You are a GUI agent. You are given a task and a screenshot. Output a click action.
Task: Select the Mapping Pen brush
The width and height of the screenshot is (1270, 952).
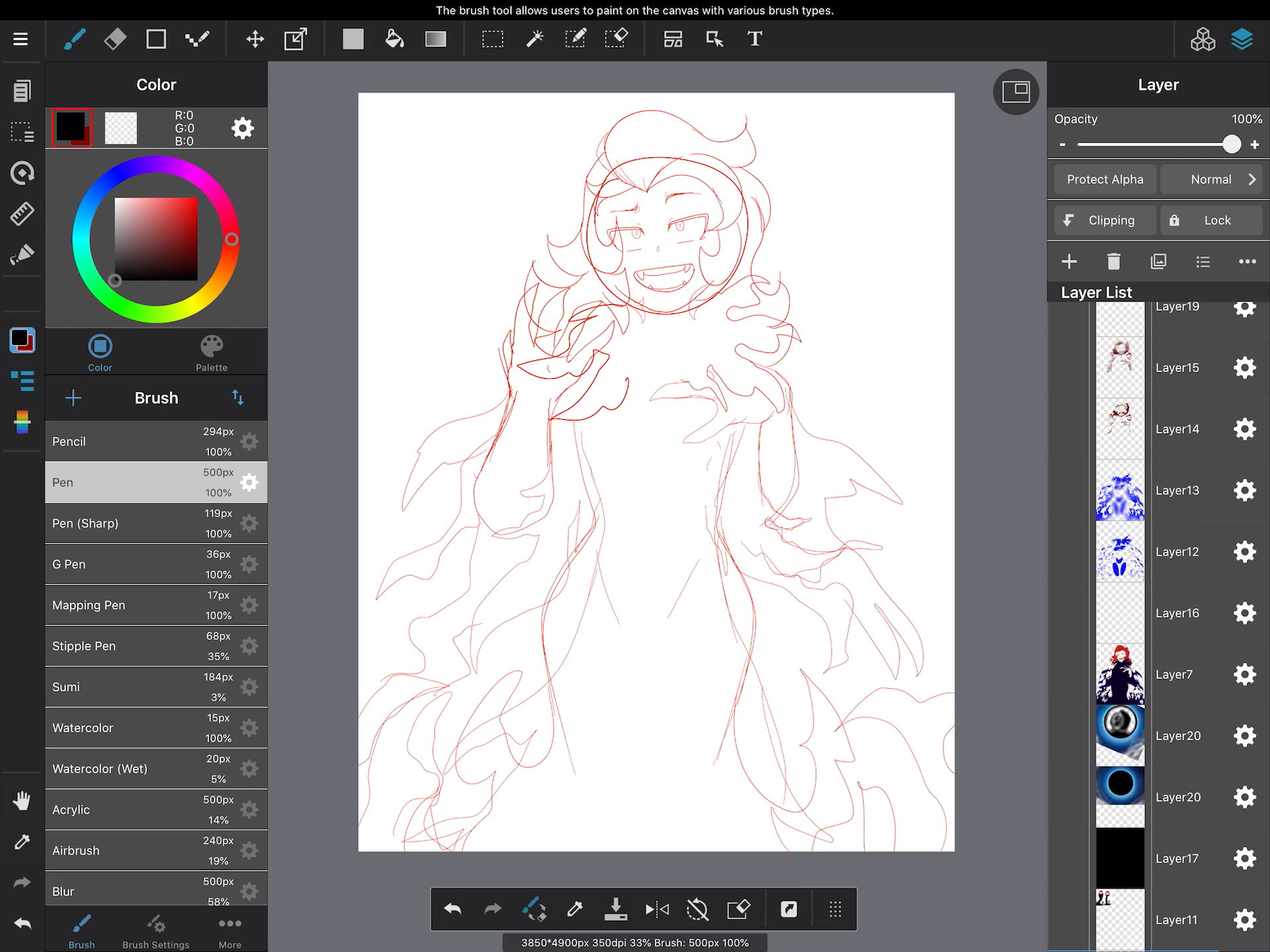[156, 606]
